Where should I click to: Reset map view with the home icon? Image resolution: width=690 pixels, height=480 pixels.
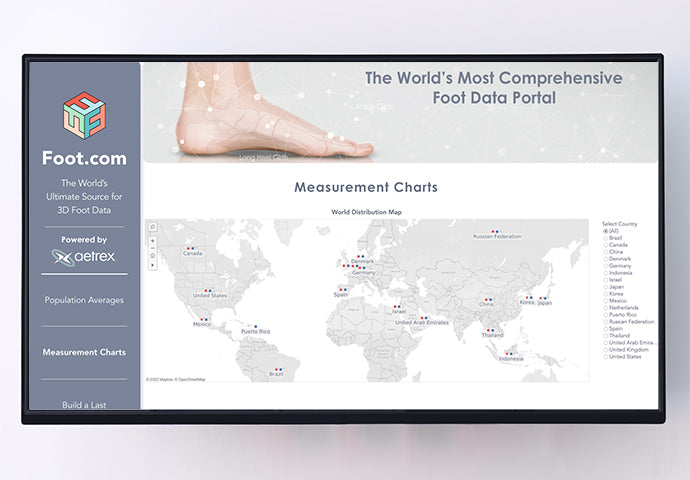pyautogui.click(x=152, y=257)
